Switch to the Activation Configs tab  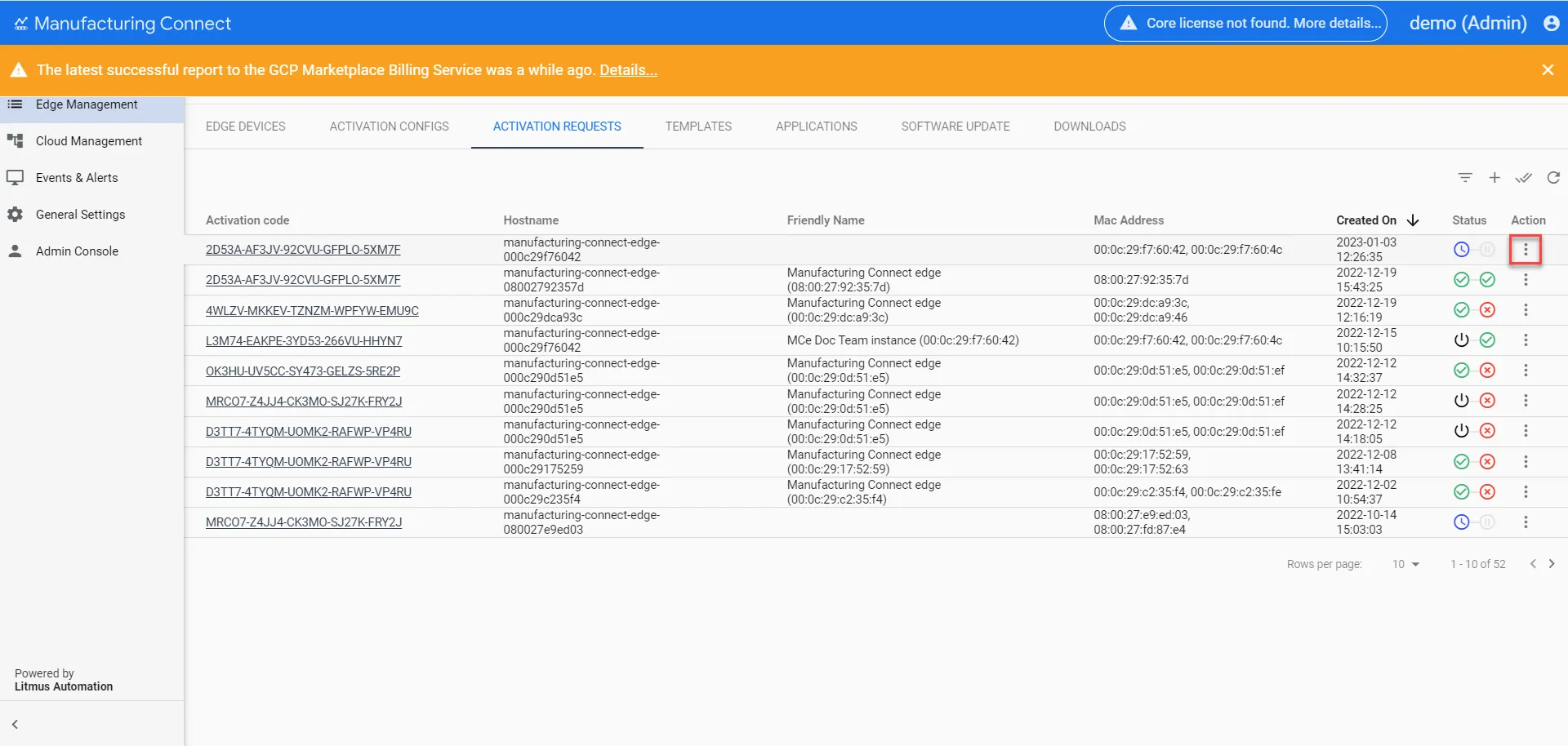point(390,127)
